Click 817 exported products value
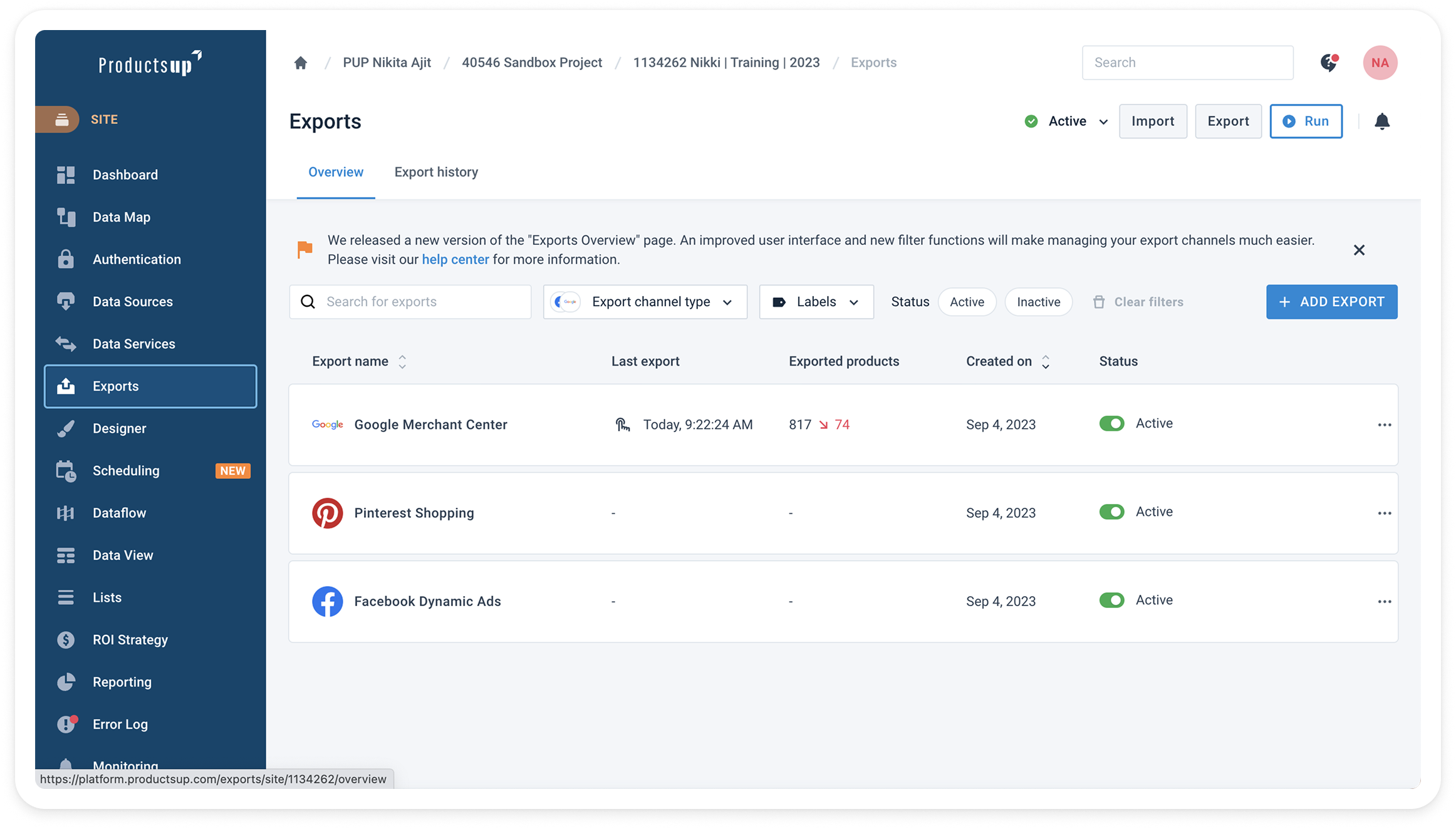Viewport: 1456px width, 829px height. (x=800, y=425)
